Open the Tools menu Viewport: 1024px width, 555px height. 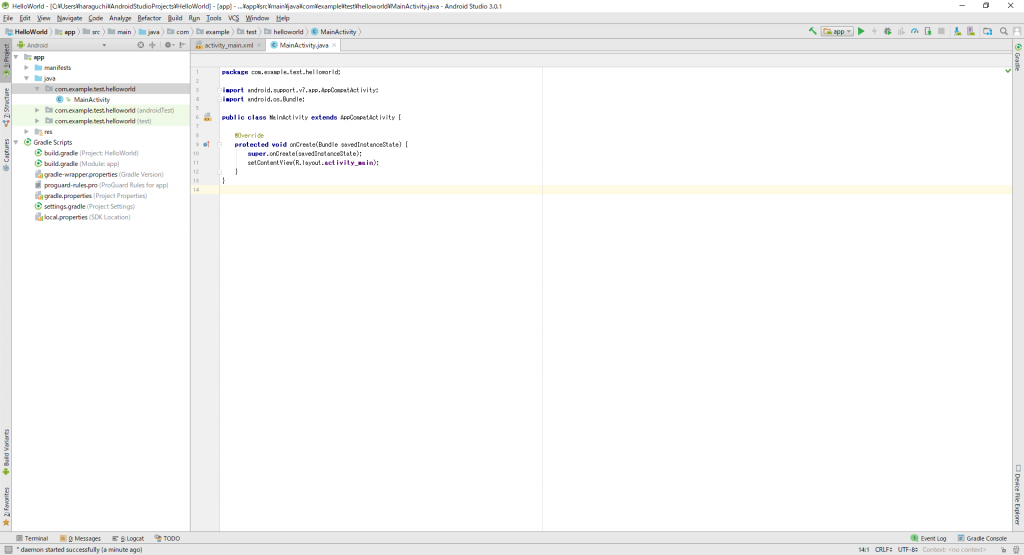(x=214, y=18)
